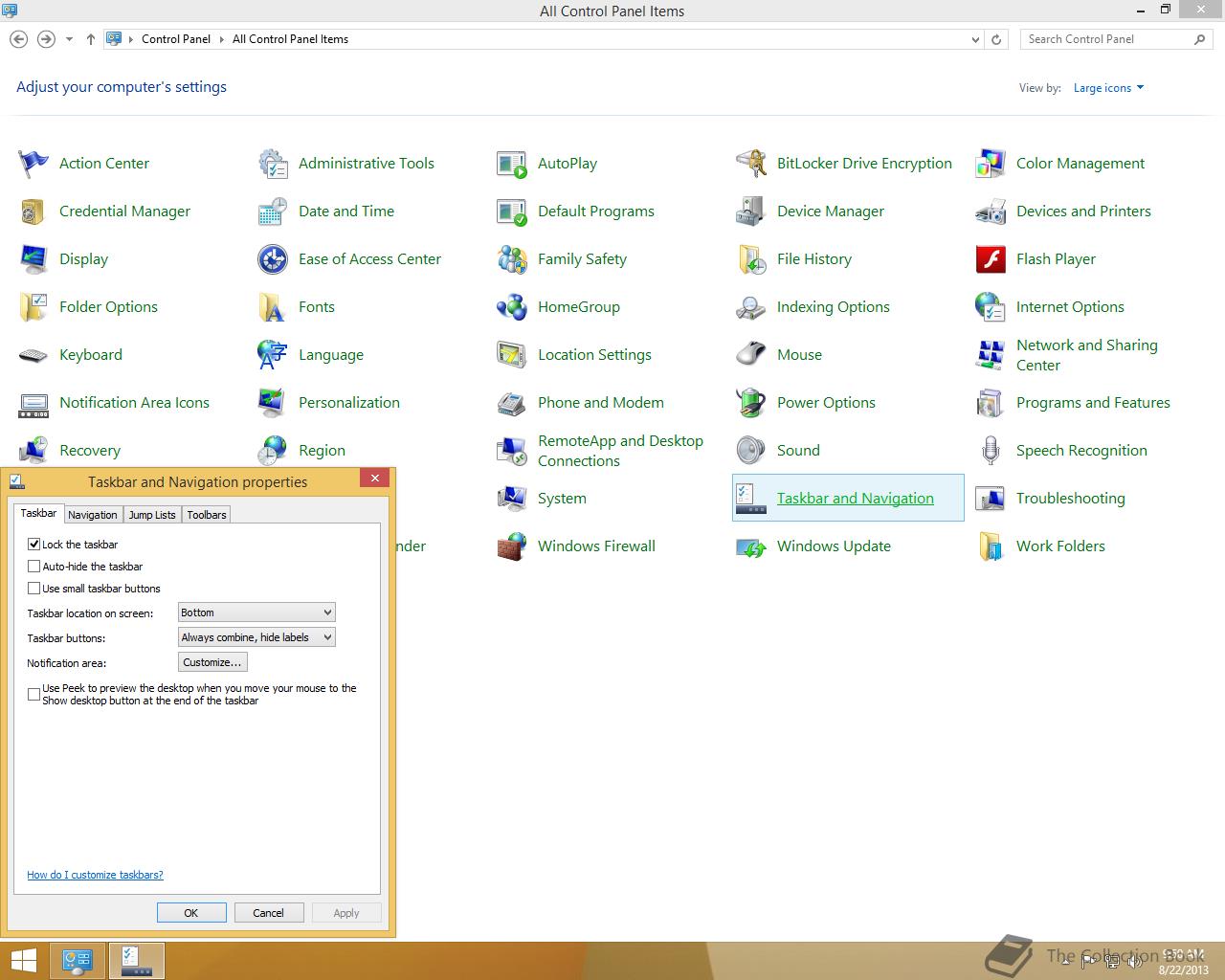Open the Windows Update link
Image resolution: width=1225 pixels, height=980 pixels.
pos(834,546)
